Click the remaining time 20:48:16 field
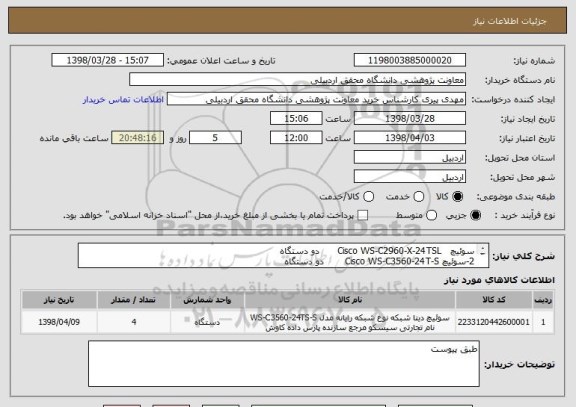 138,138
